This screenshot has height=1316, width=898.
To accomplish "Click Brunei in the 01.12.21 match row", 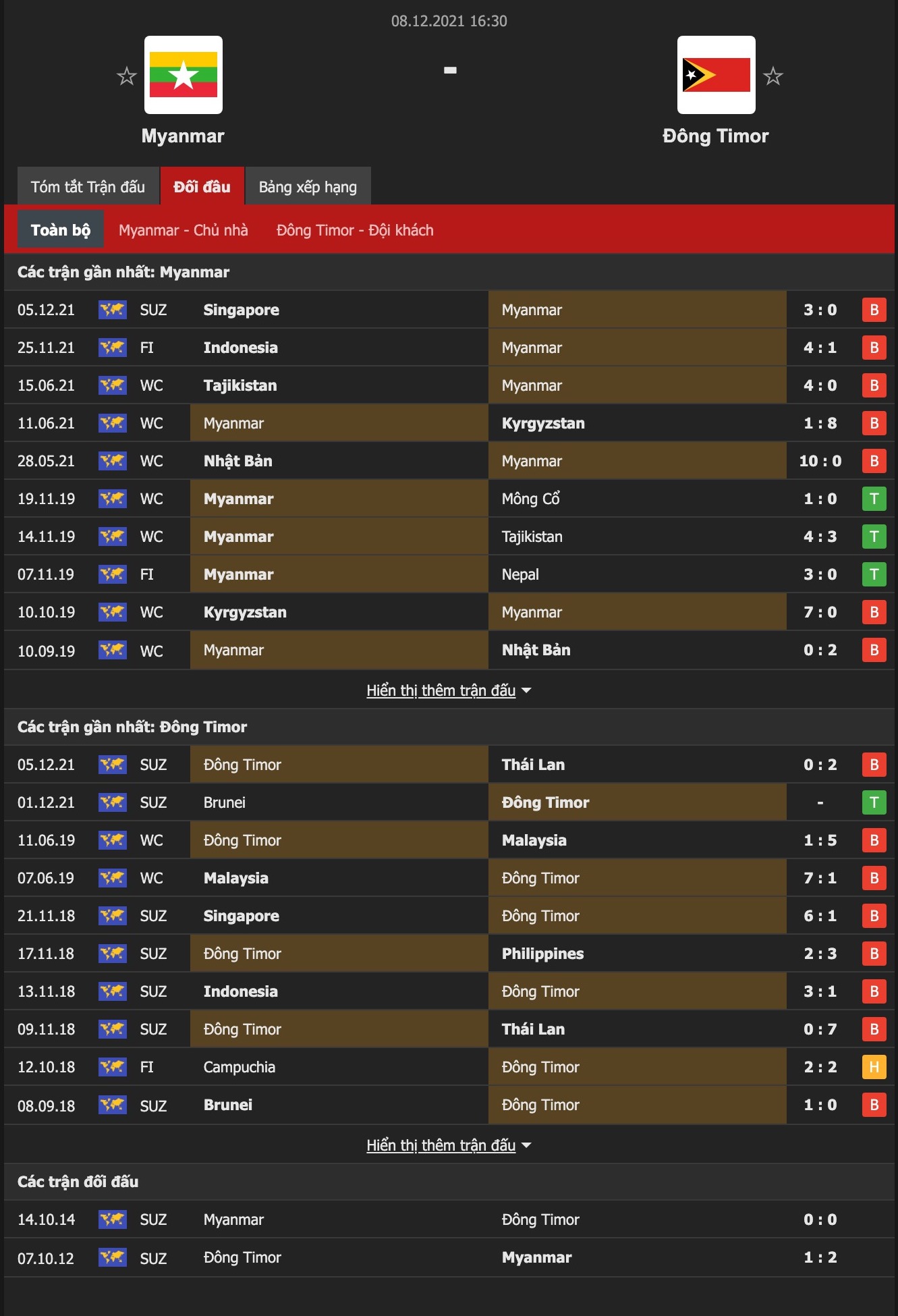I will (225, 802).
